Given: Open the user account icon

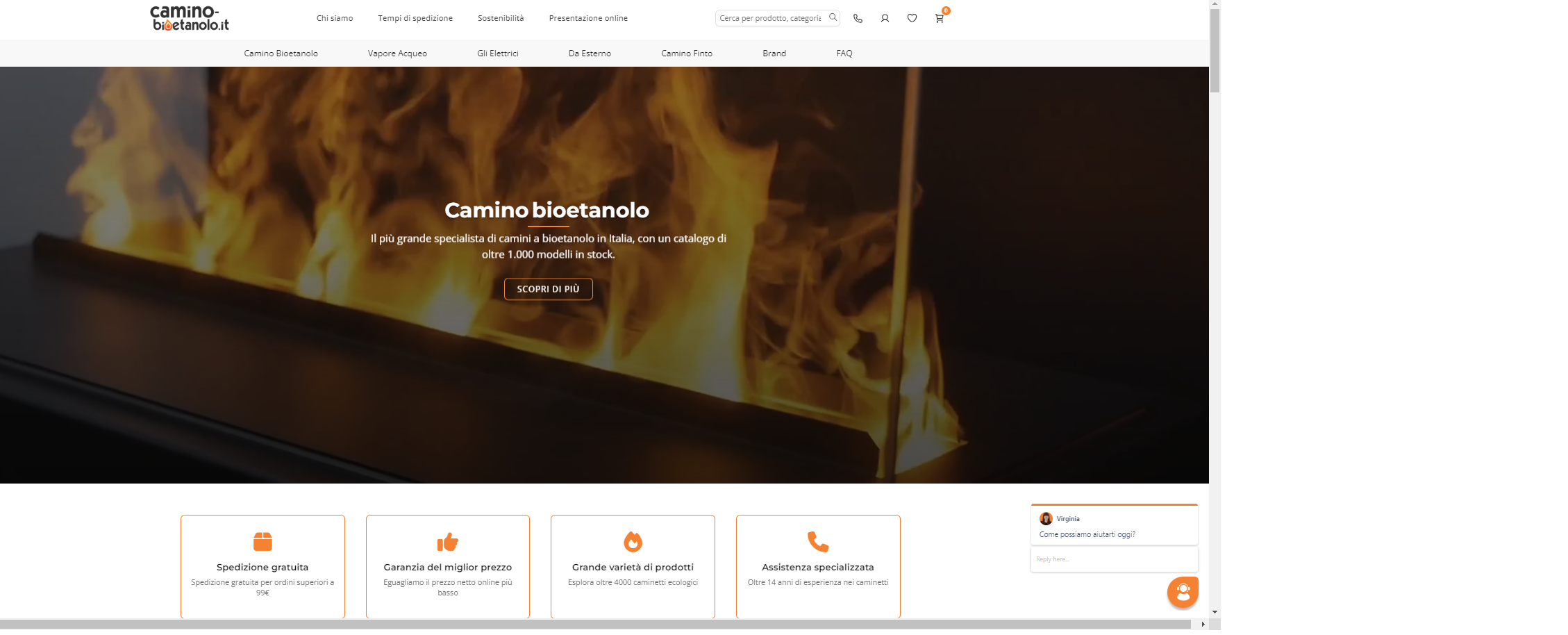Looking at the screenshot, I should pyautogui.click(x=885, y=19).
